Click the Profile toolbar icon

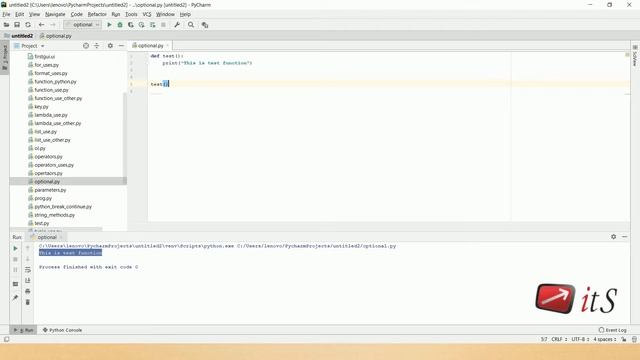pos(142,25)
